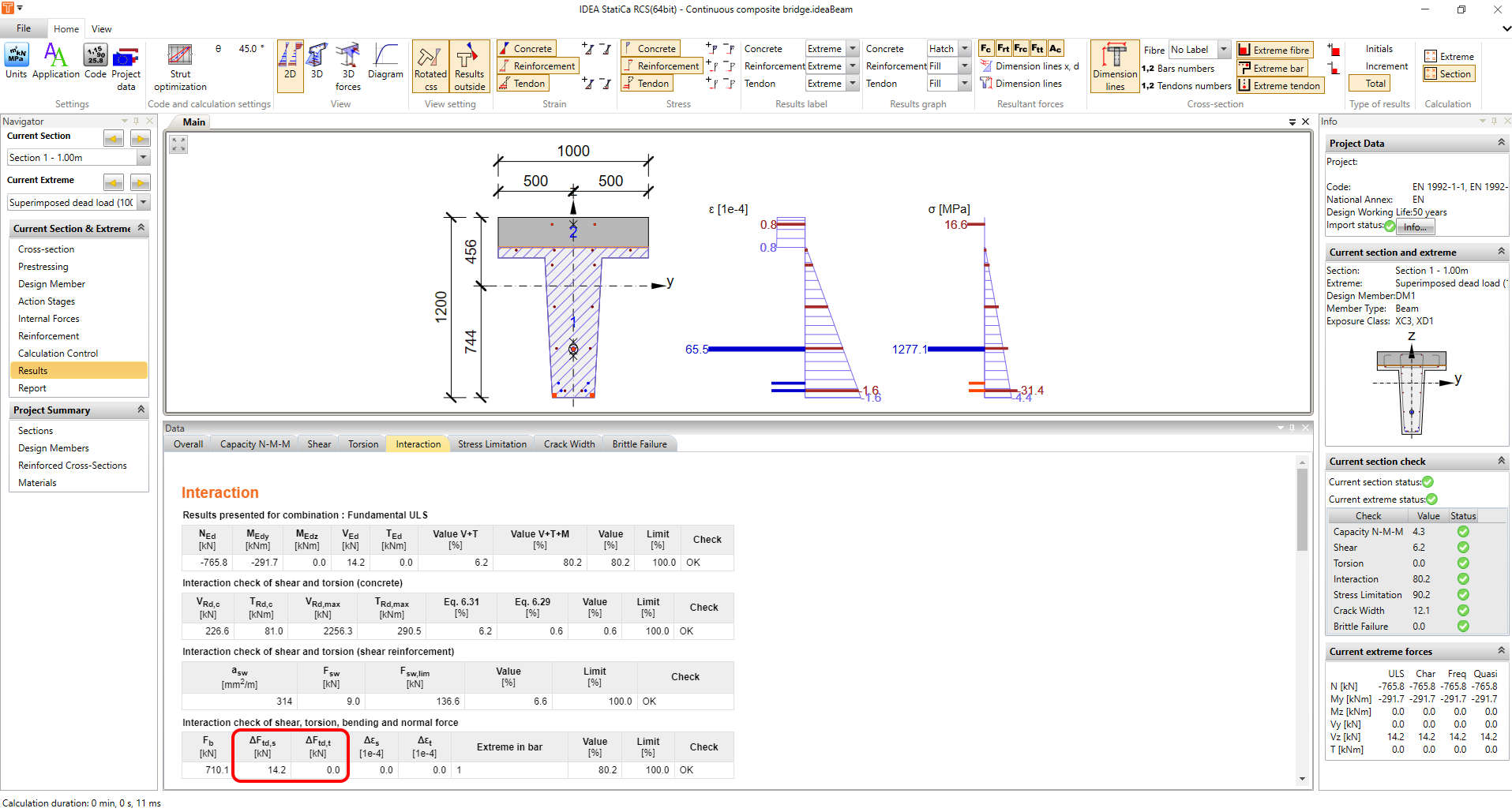Open the View ribbon tab
The image size is (1512, 812).
click(101, 29)
